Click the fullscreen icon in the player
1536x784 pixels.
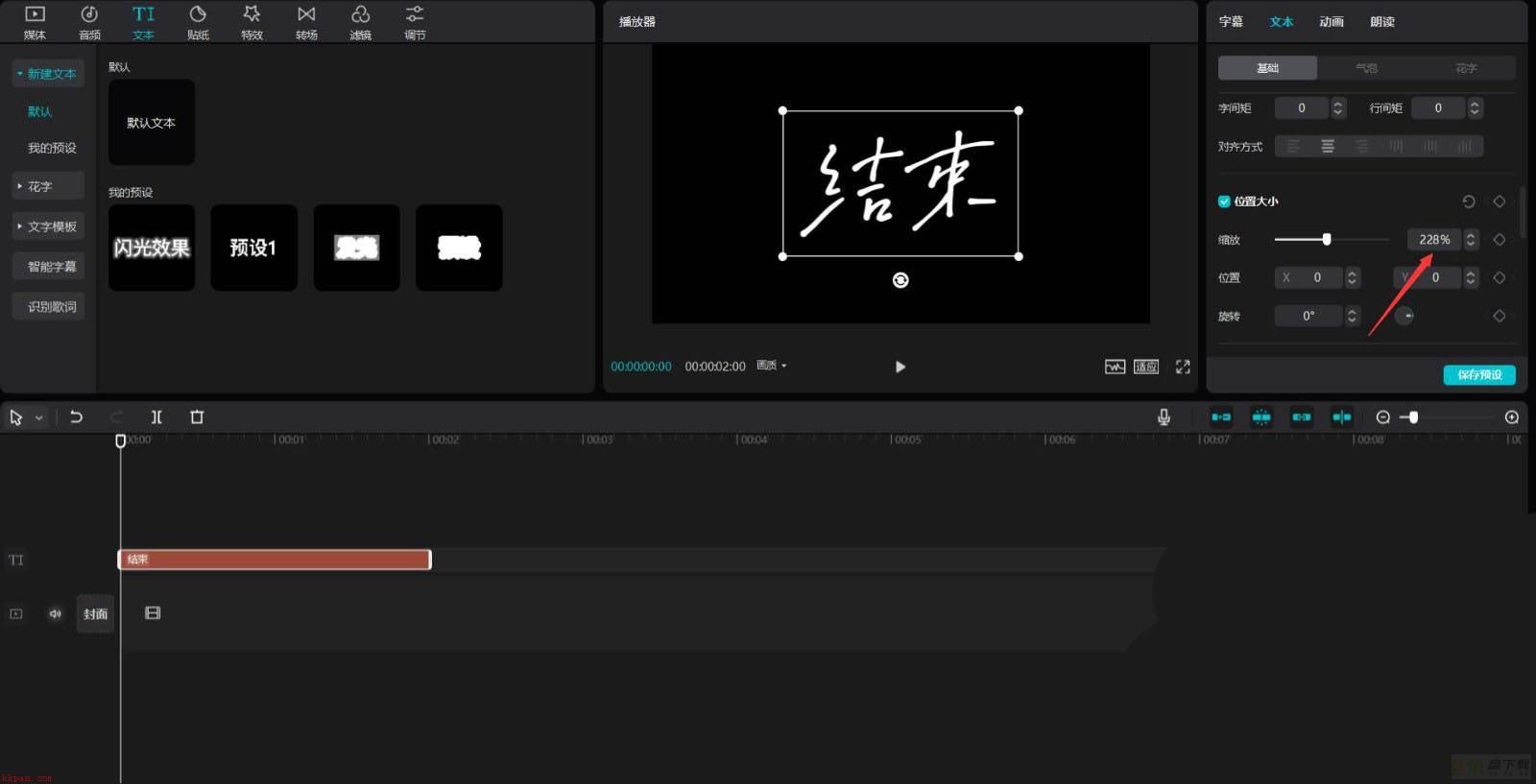click(x=1183, y=367)
